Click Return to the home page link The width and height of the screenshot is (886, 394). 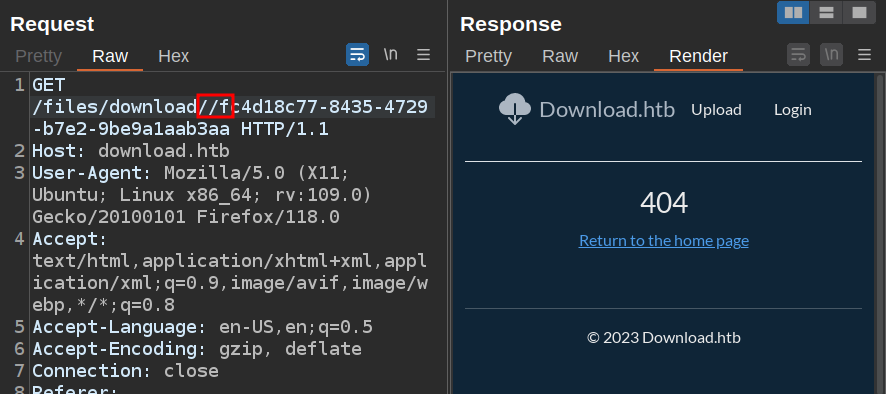coord(663,241)
